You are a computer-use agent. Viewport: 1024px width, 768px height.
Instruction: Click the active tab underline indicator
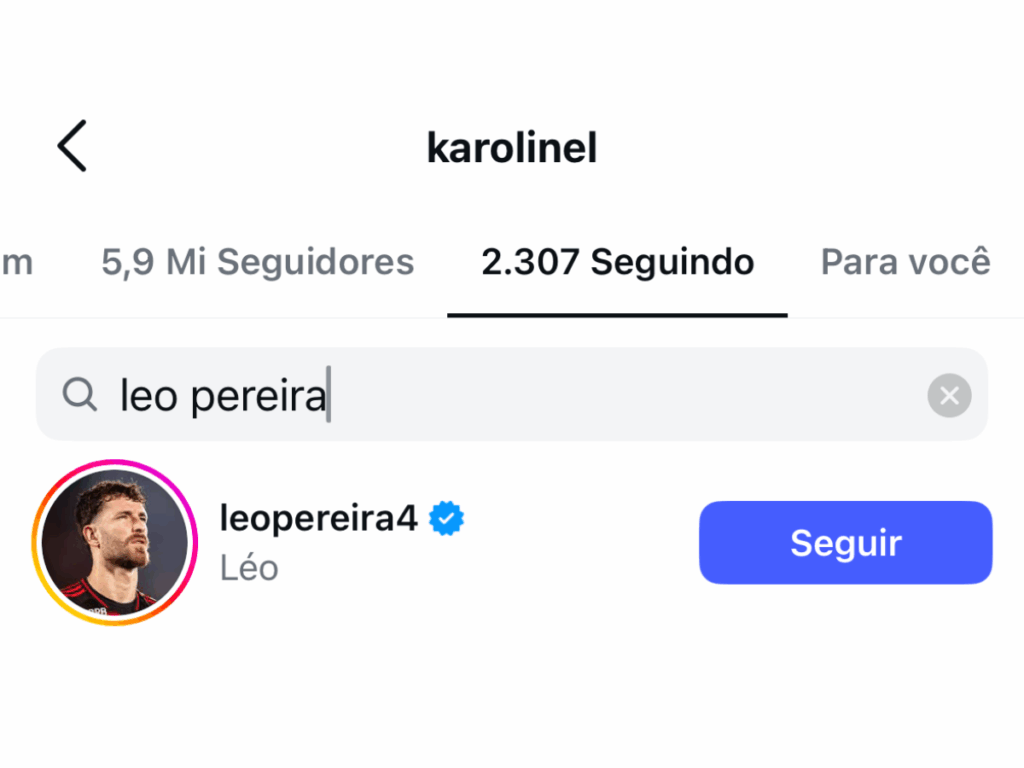tap(617, 315)
